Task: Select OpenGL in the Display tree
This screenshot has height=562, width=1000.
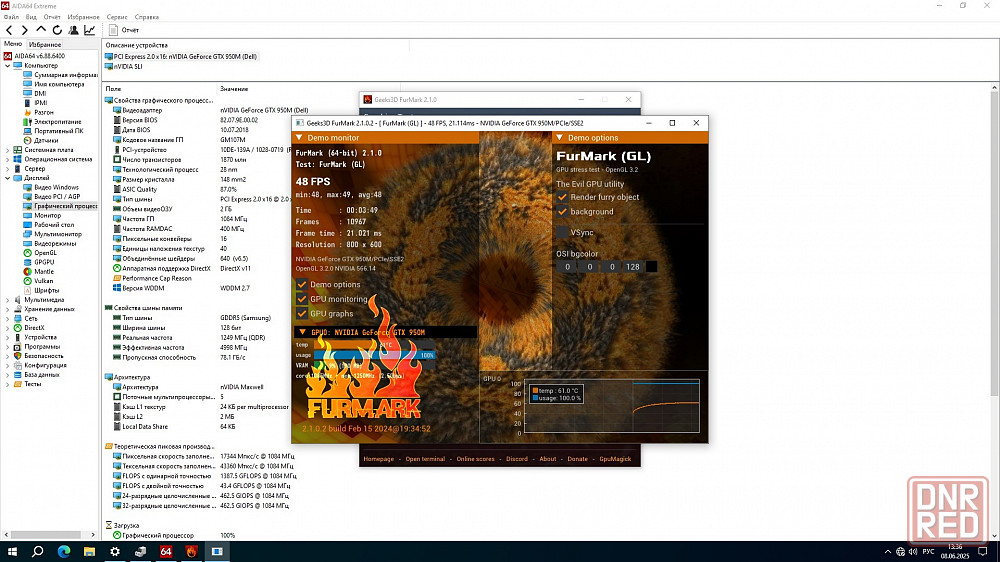Action: pyautogui.click(x=45, y=253)
